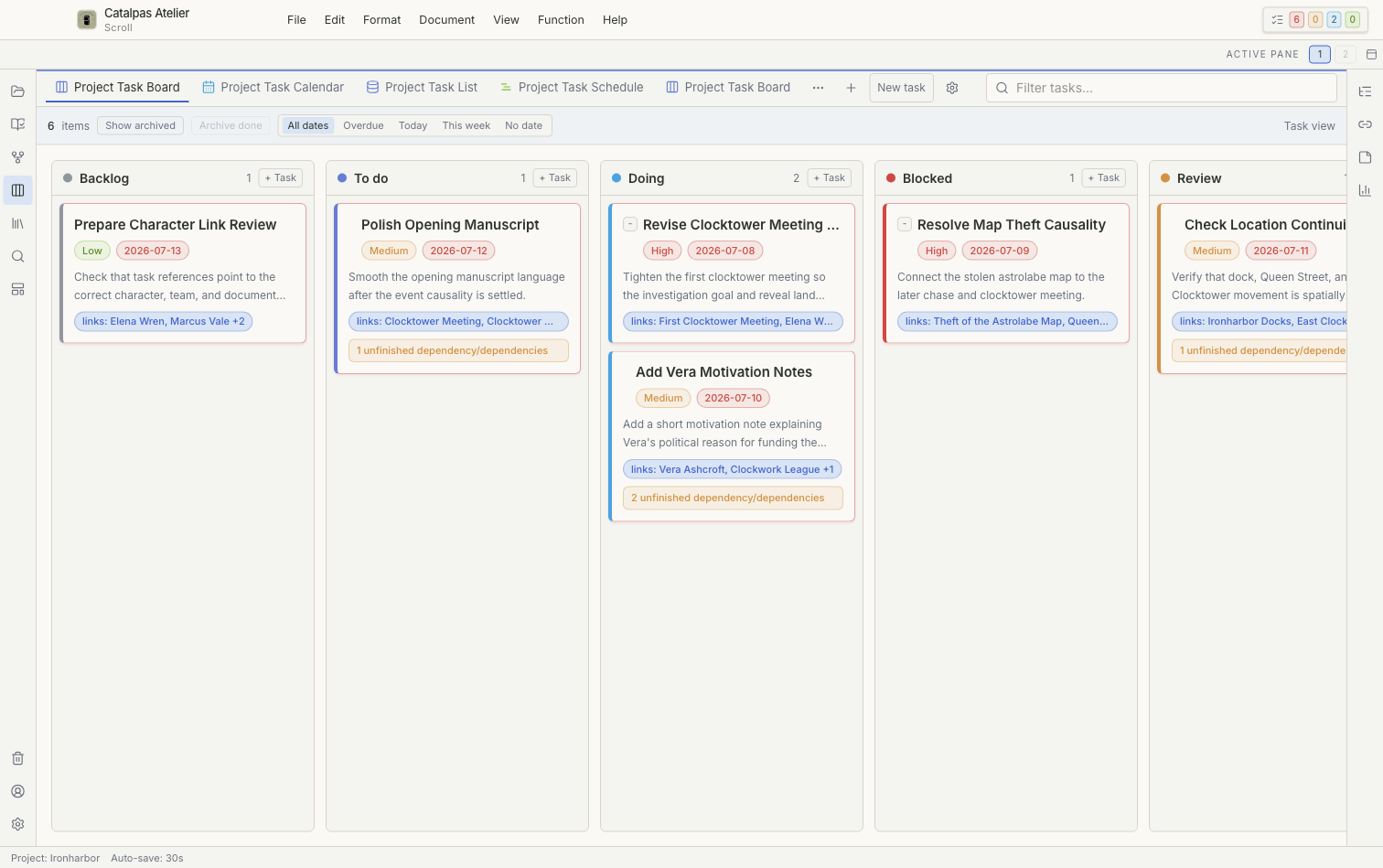Switch to Project Task List tab
Image resolution: width=1383 pixels, height=868 pixels.
pyautogui.click(x=422, y=88)
